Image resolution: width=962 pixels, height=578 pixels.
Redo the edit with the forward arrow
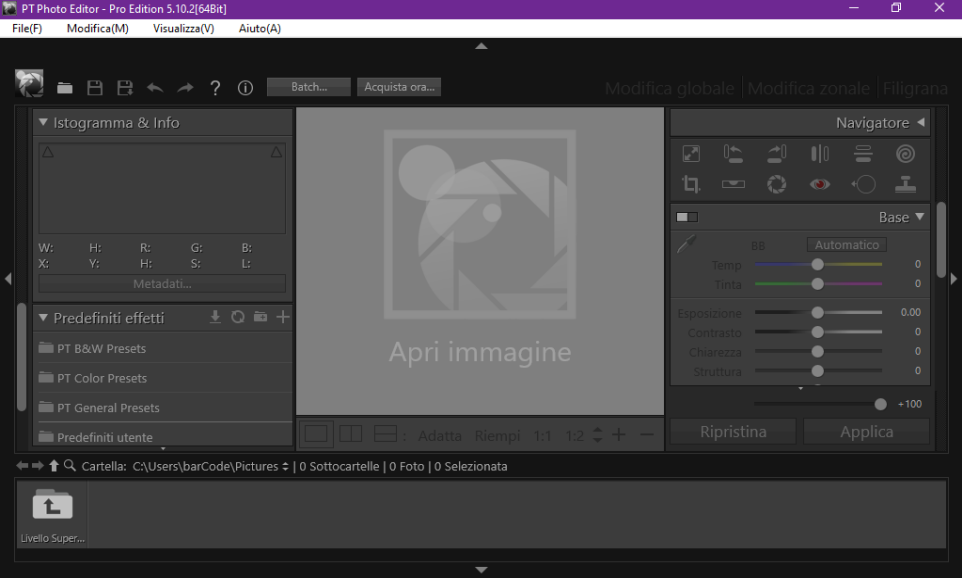pyautogui.click(x=185, y=88)
